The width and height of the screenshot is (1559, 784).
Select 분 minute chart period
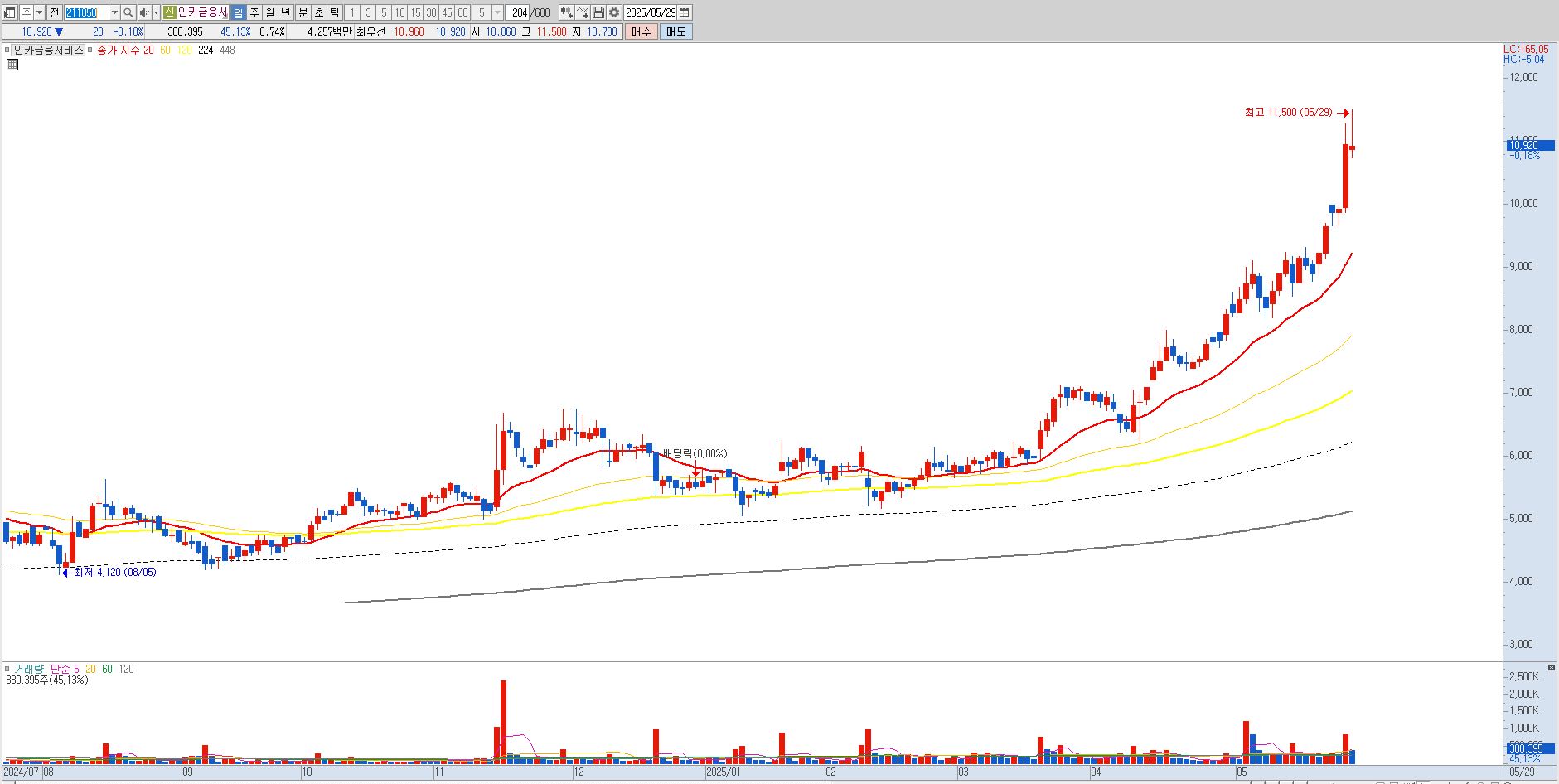[303, 12]
